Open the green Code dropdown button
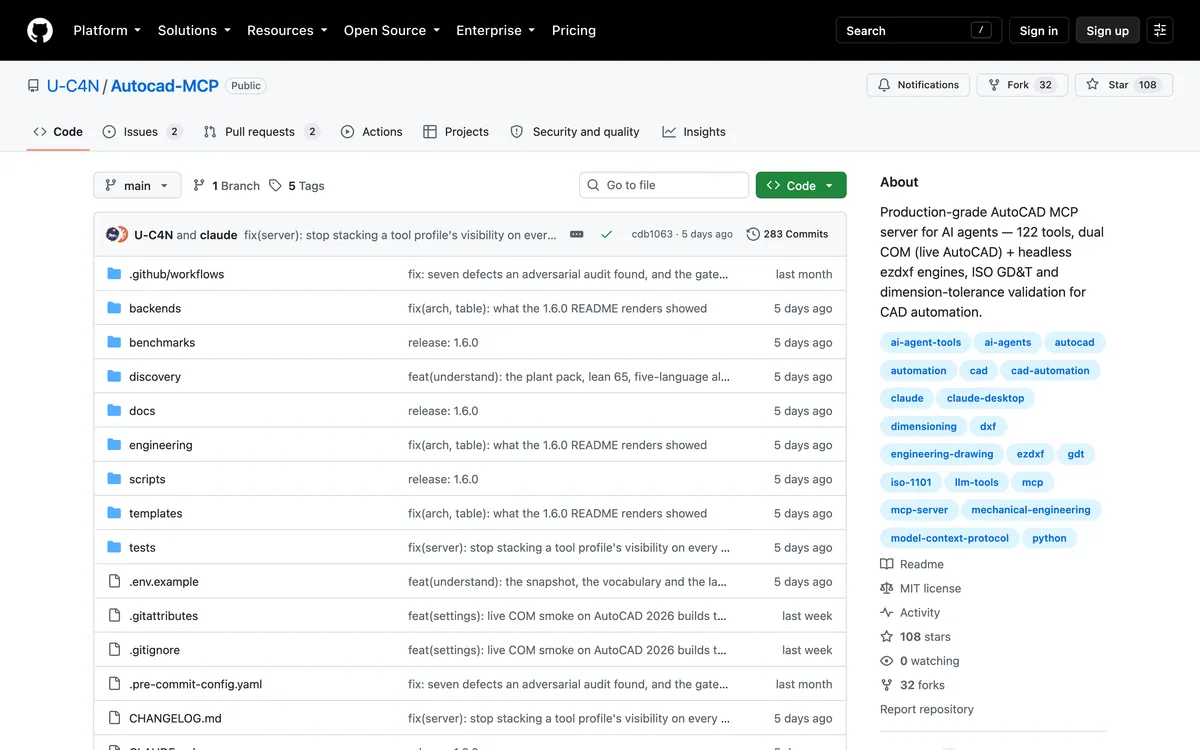Screen dimensions: 1200x750 [801, 185]
